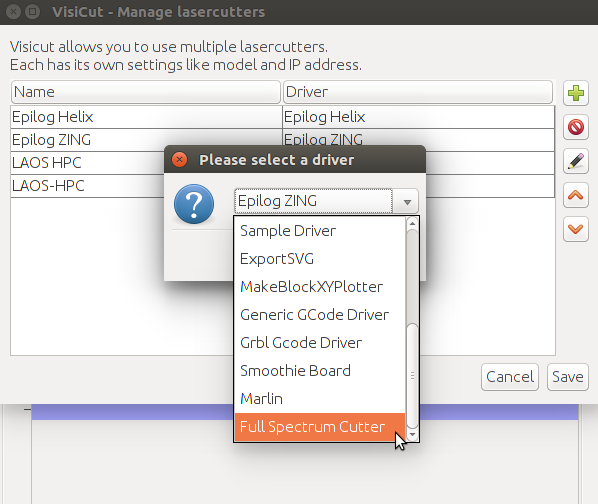598x504 pixels.
Task: Click the blue question mark icon
Action: (194, 204)
